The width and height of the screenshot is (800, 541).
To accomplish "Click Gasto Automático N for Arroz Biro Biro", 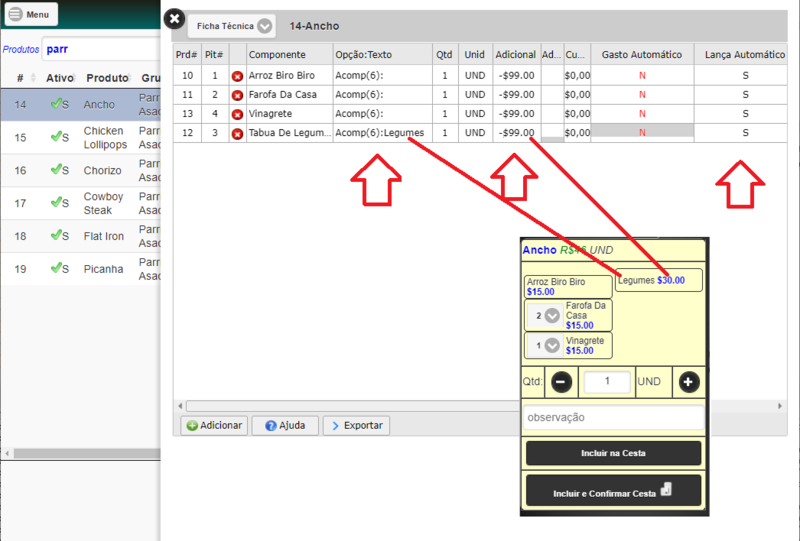I will 642,76.
